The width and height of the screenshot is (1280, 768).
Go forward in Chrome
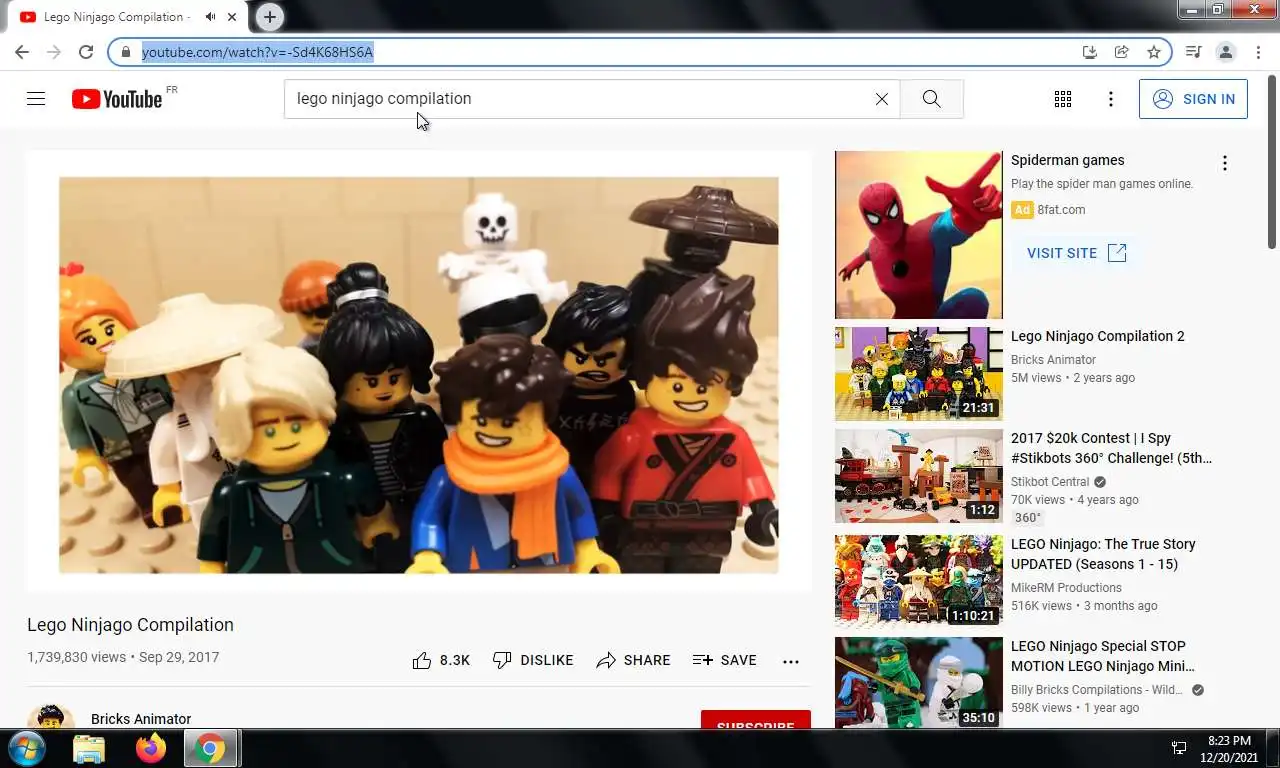54,52
